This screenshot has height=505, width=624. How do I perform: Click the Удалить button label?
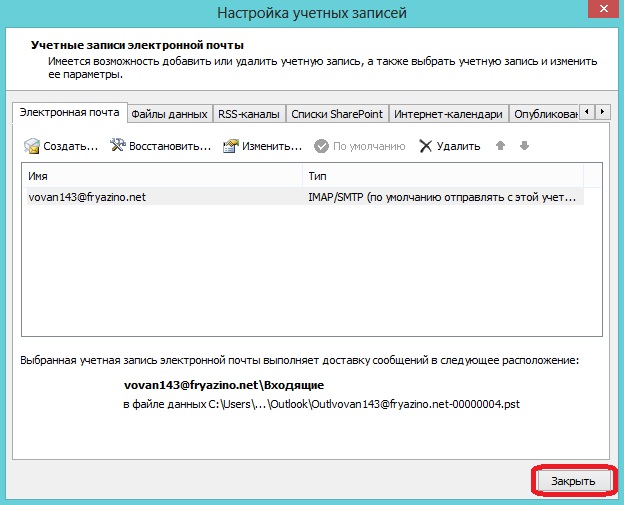click(x=458, y=146)
